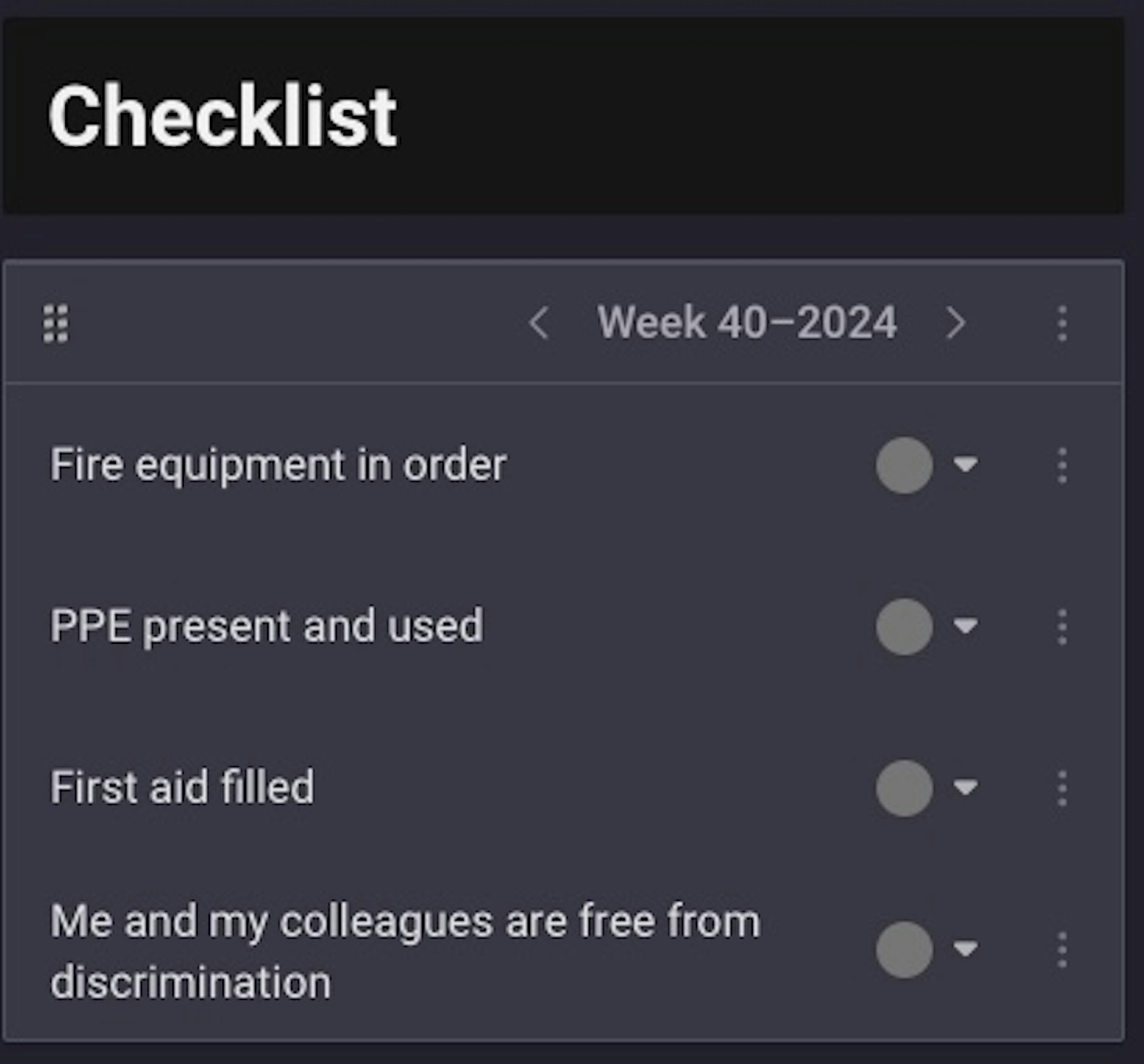This screenshot has width=1144, height=1064.
Task: Toggle status circle for PPE present and used
Action: tap(904, 627)
